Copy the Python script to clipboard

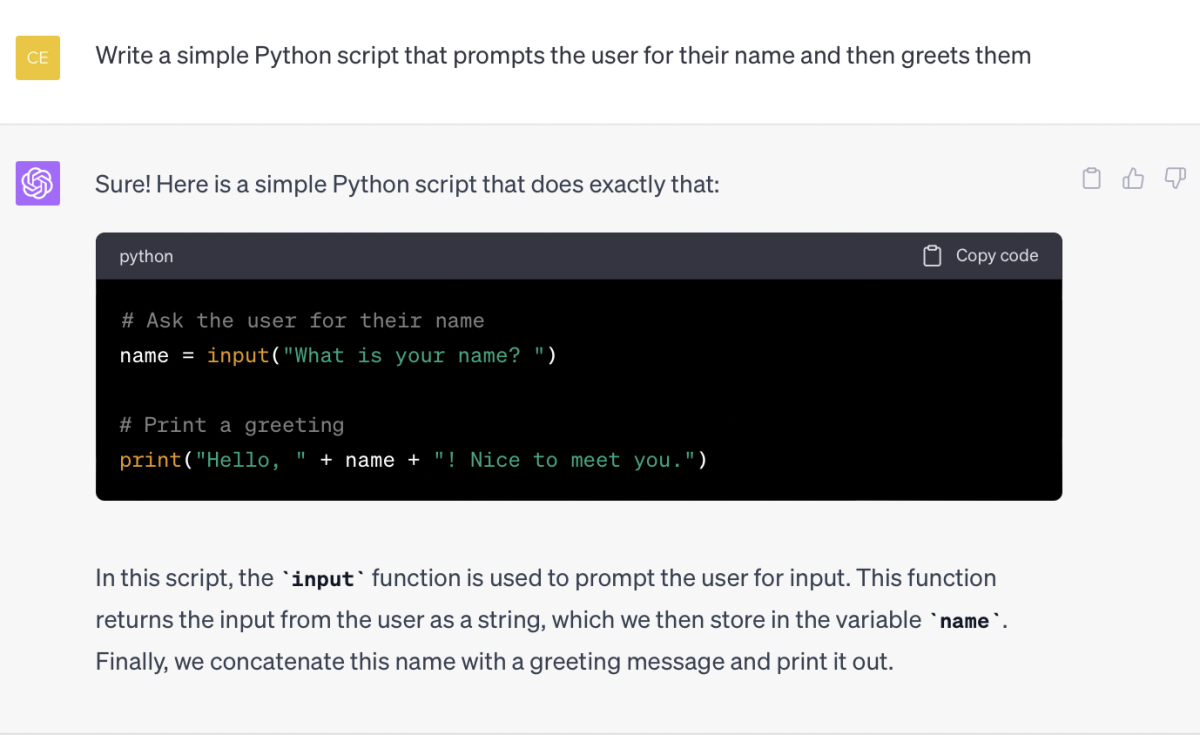coord(981,255)
